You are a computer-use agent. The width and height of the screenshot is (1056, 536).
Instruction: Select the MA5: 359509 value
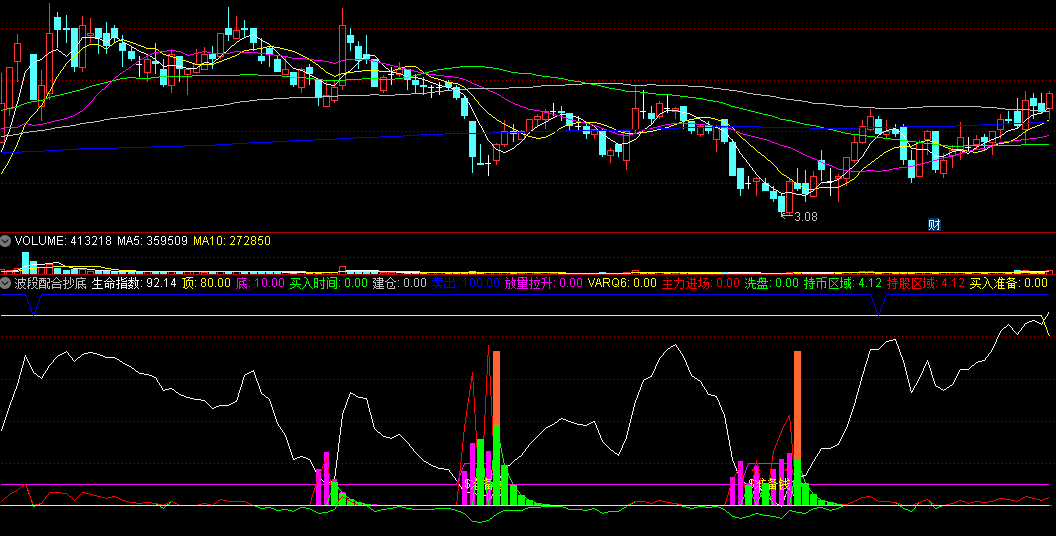click(152, 240)
